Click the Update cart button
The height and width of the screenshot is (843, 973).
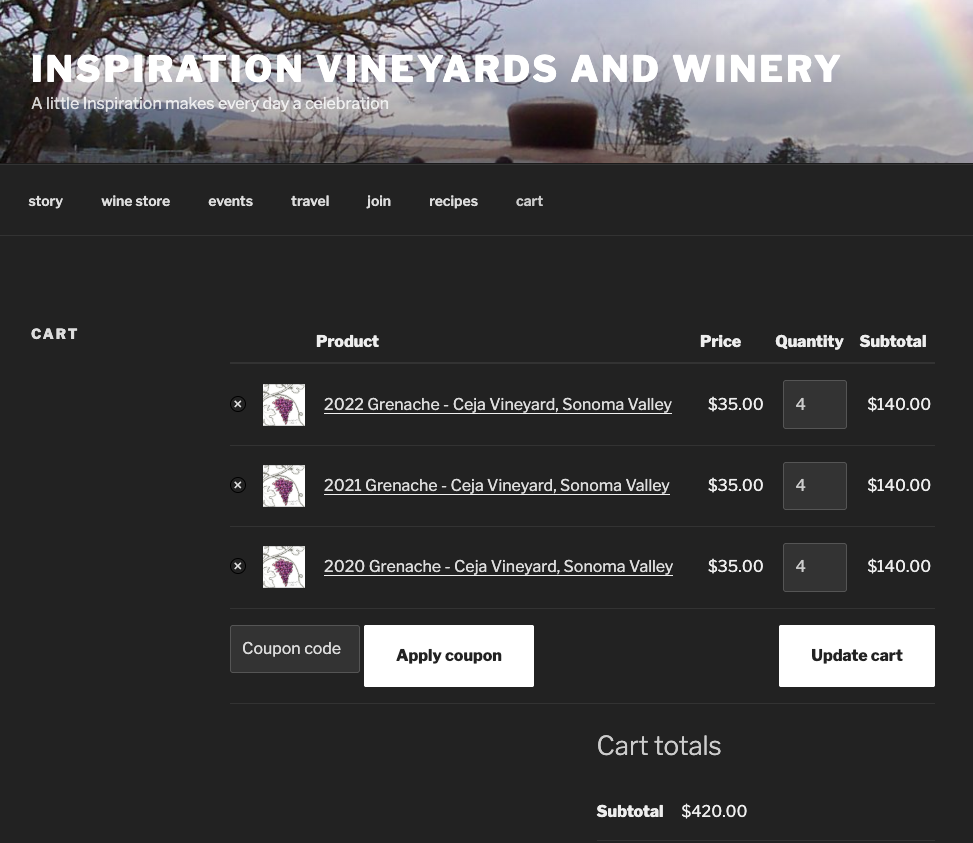pyautogui.click(x=856, y=656)
